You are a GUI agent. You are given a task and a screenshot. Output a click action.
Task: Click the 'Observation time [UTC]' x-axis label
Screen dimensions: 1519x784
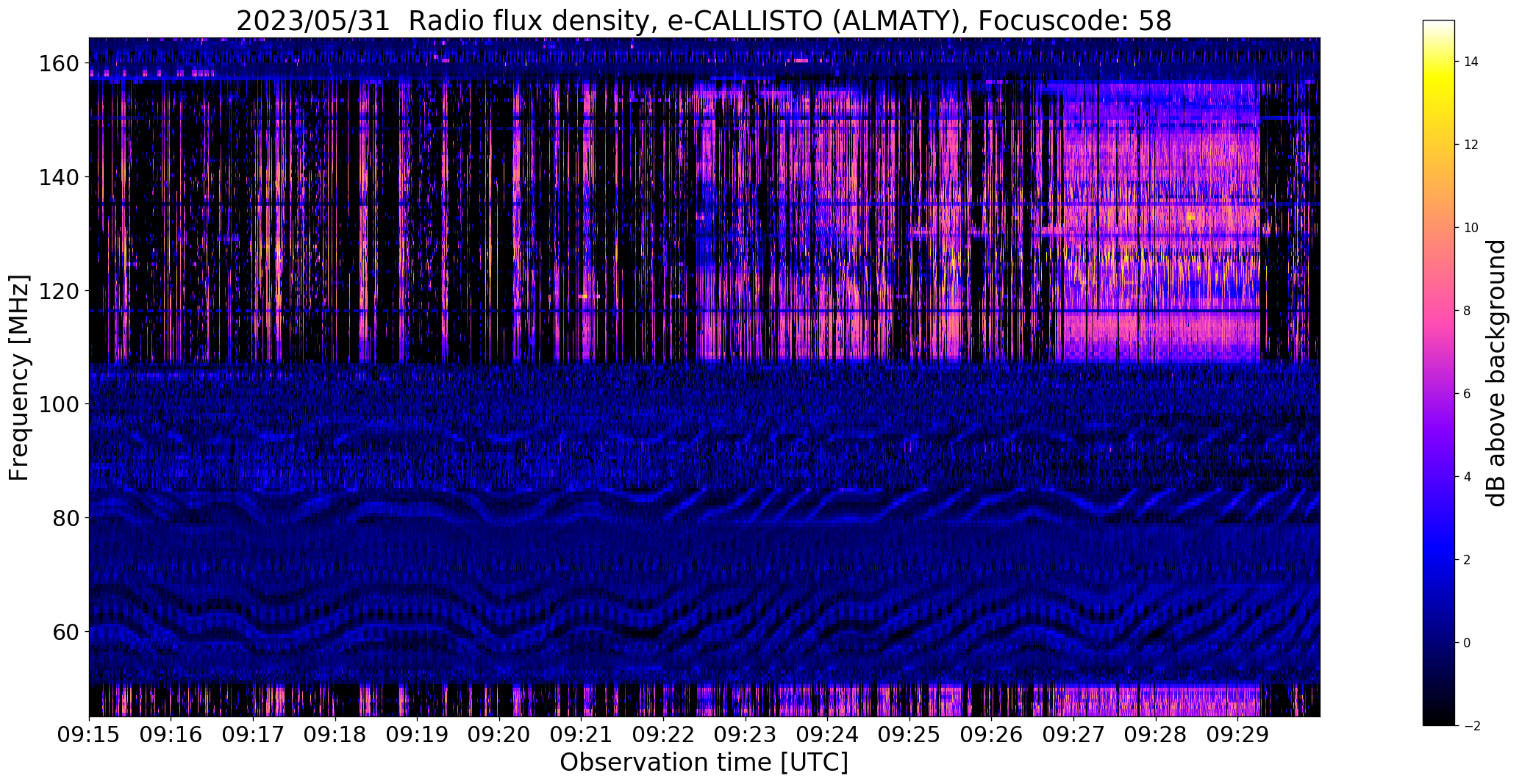(704, 763)
